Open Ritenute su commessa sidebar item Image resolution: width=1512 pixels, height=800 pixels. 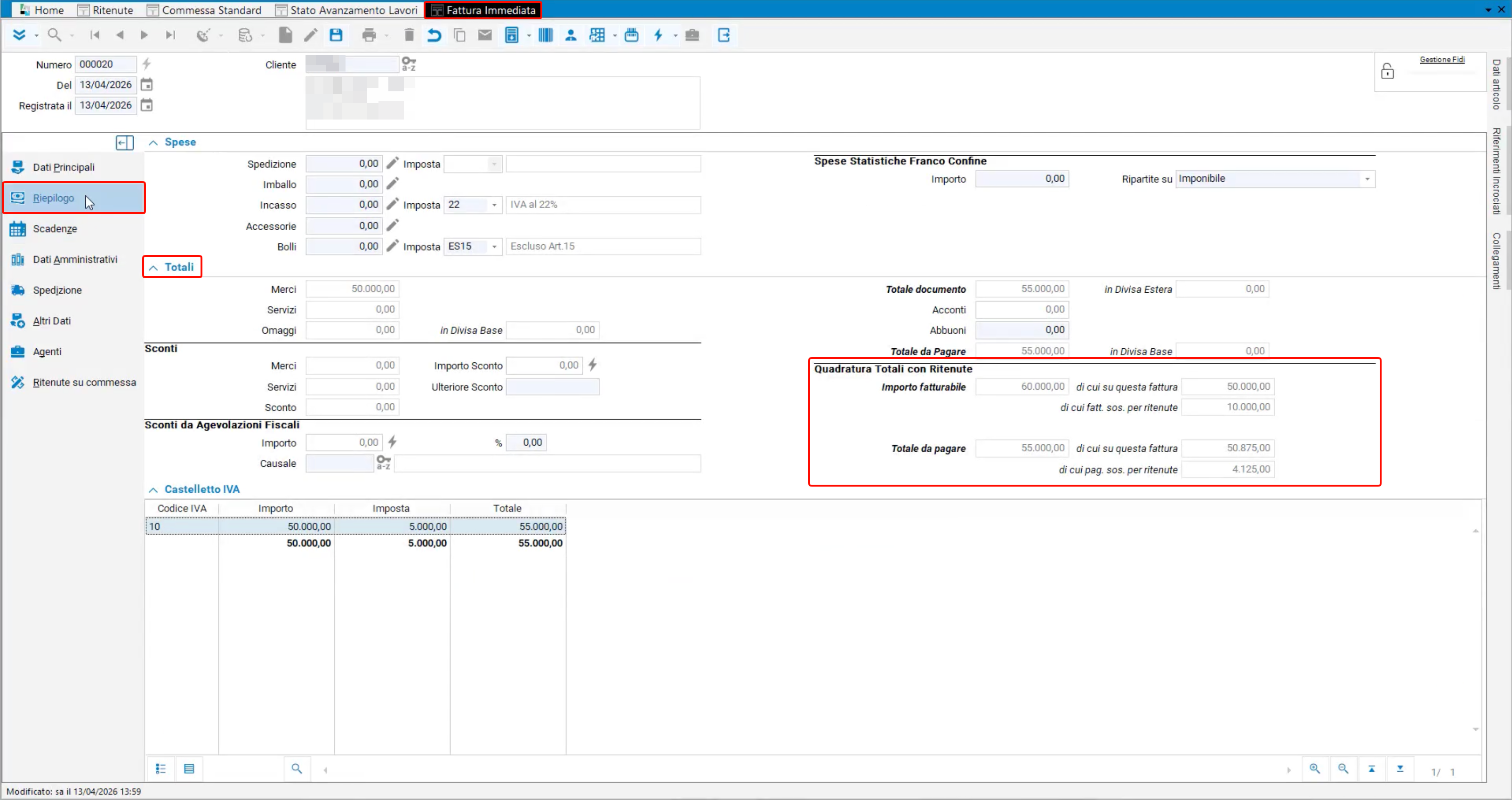(x=74, y=382)
